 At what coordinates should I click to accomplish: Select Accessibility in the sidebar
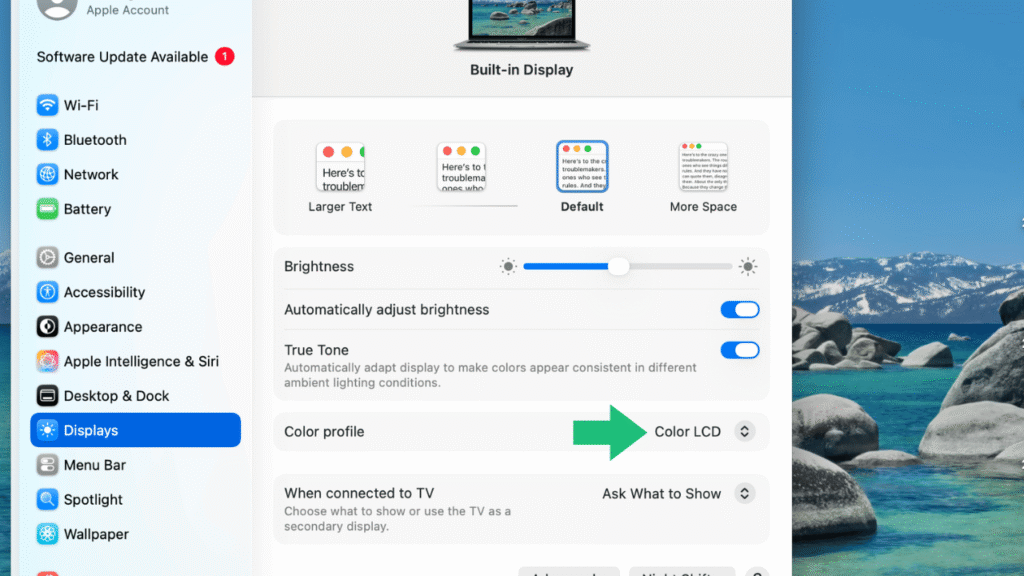click(x=135, y=292)
